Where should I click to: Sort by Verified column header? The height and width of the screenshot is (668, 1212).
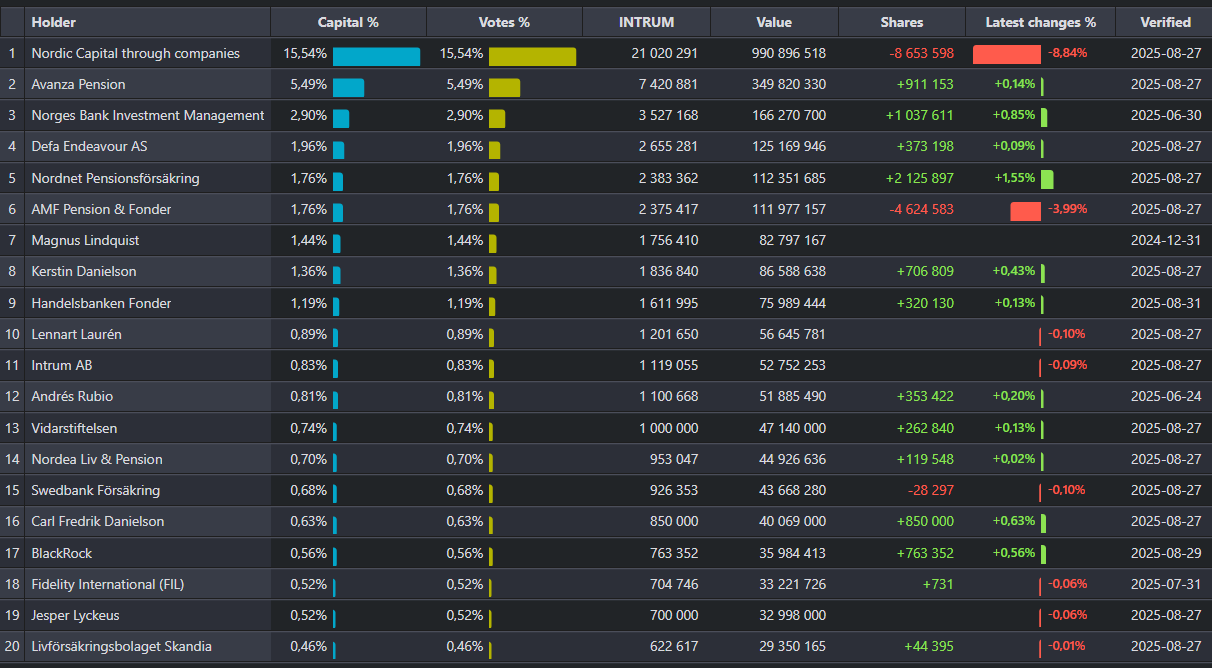coord(1165,22)
